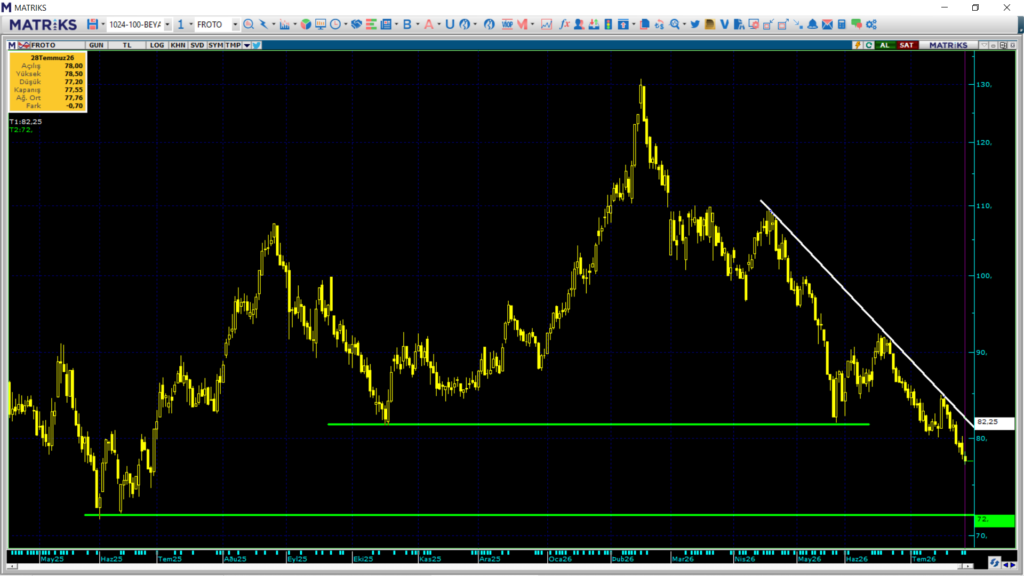1024x576 pixels.
Task: Click the MATRIKS button in chart header
Action: 948,45
